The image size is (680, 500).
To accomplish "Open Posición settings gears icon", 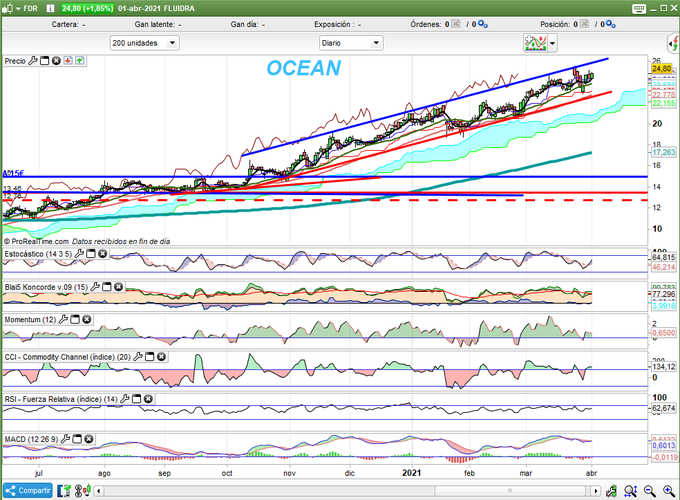I will tap(611, 25).
